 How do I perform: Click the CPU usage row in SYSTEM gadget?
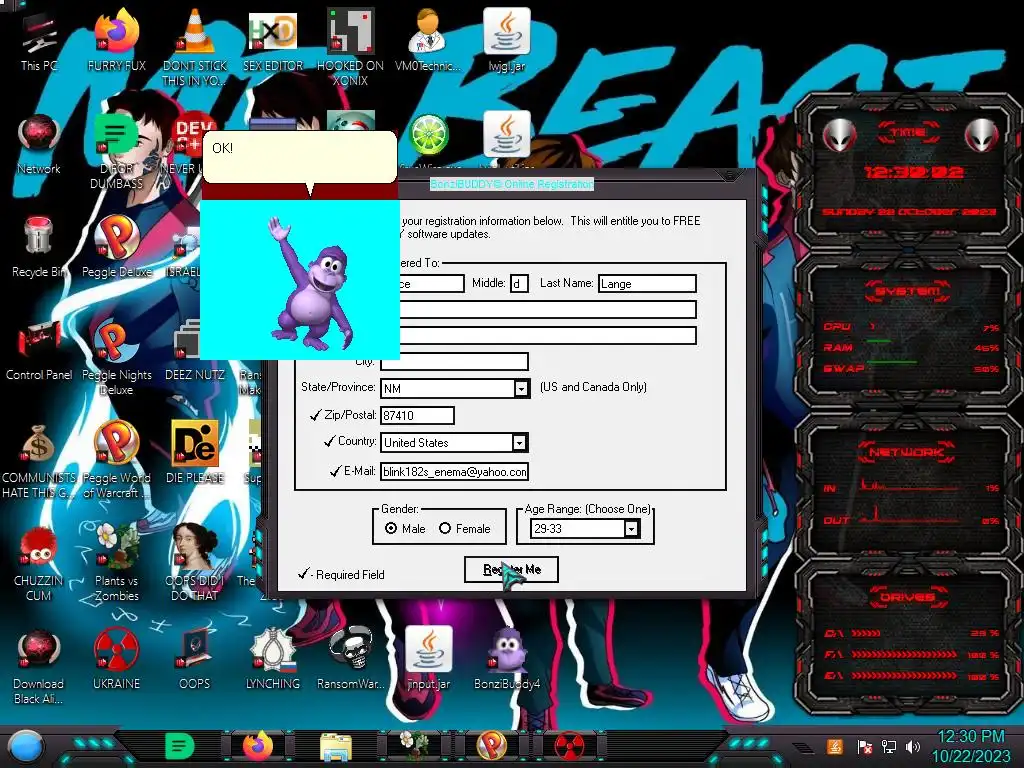911,327
